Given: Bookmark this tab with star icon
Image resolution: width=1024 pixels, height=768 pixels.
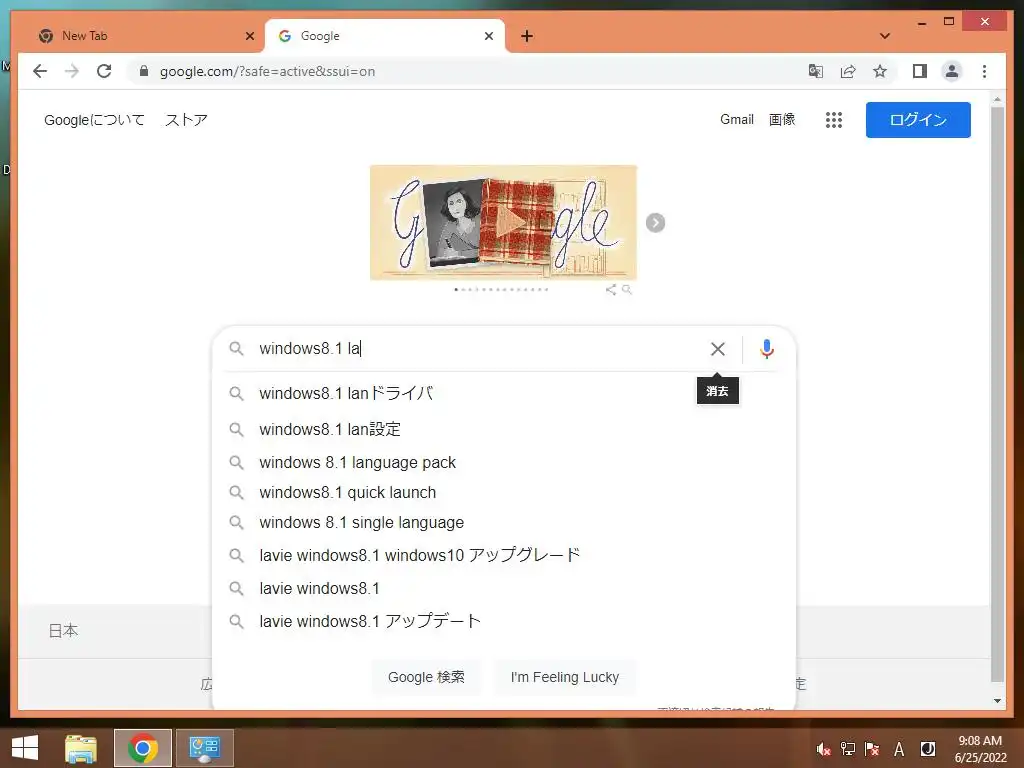Looking at the screenshot, I should [880, 71].
